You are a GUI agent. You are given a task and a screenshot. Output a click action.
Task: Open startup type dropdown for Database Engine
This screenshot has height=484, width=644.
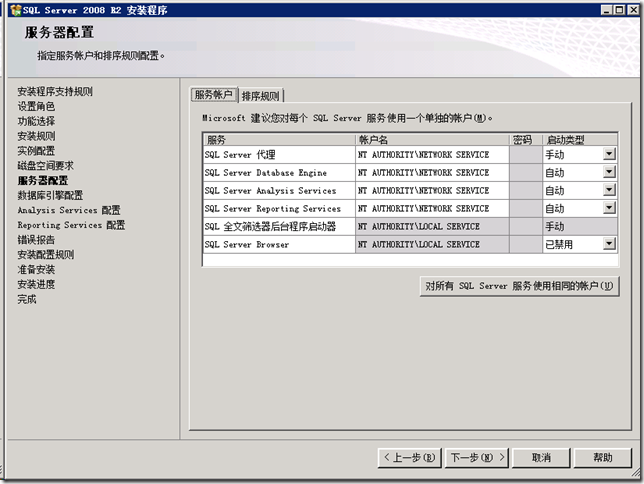click(609, 172)
